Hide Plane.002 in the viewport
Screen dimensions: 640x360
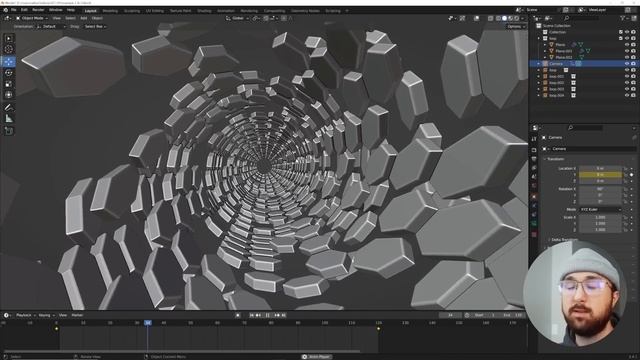coord(627,58)
